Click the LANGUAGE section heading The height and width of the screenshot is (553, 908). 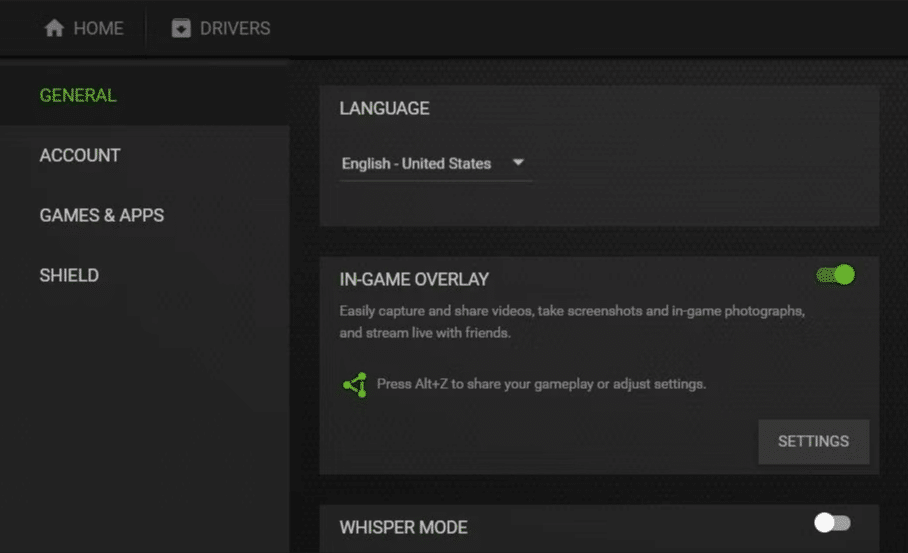[385, 108]
